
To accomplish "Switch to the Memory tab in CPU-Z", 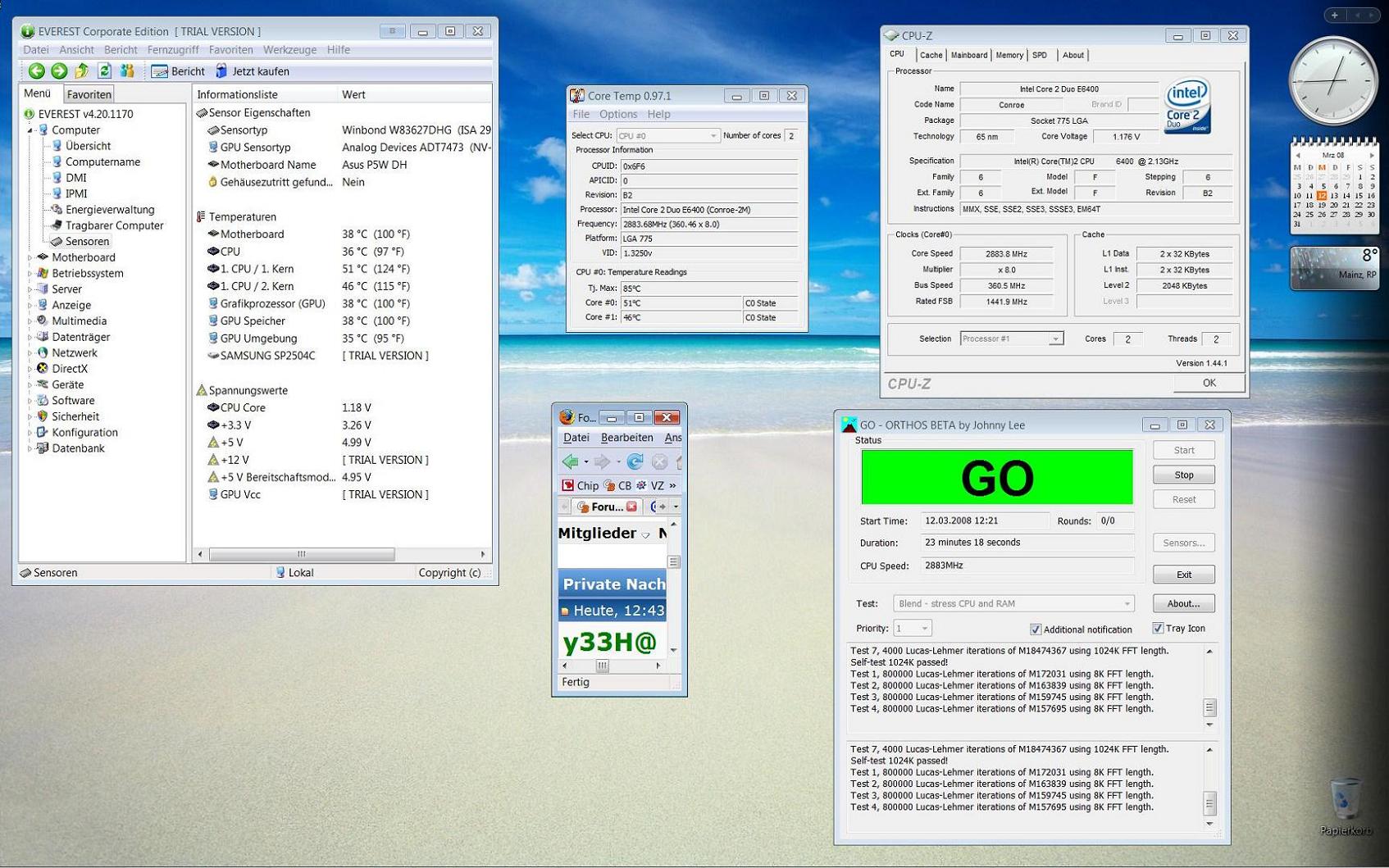I will click(1009, 55).
